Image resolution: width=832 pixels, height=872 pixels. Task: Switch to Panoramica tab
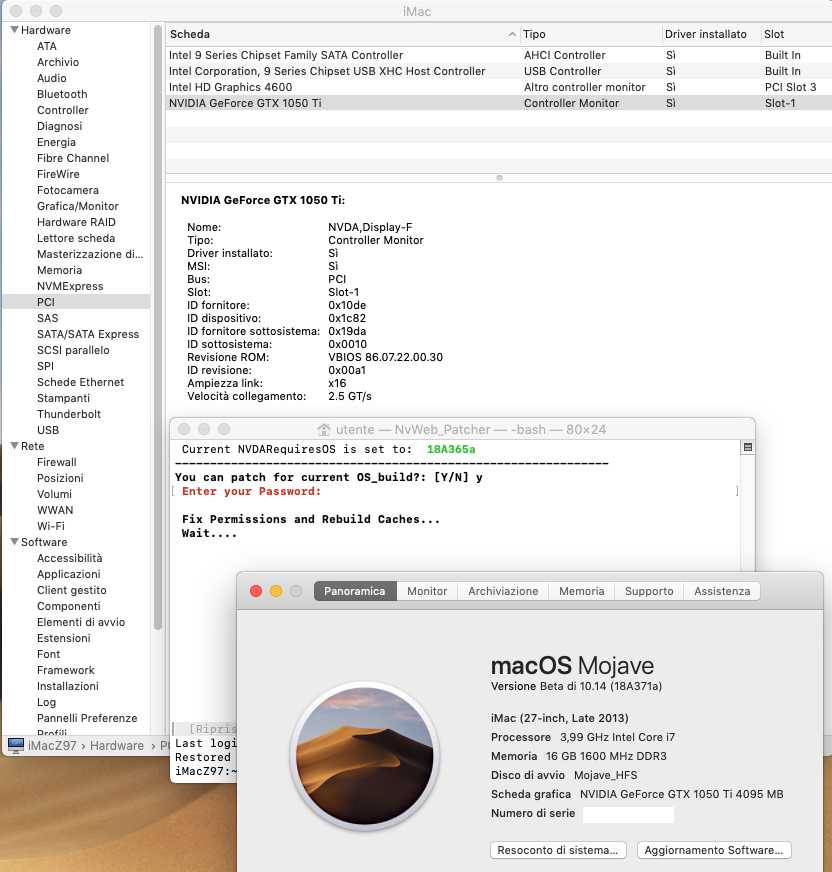pos(355,591)
